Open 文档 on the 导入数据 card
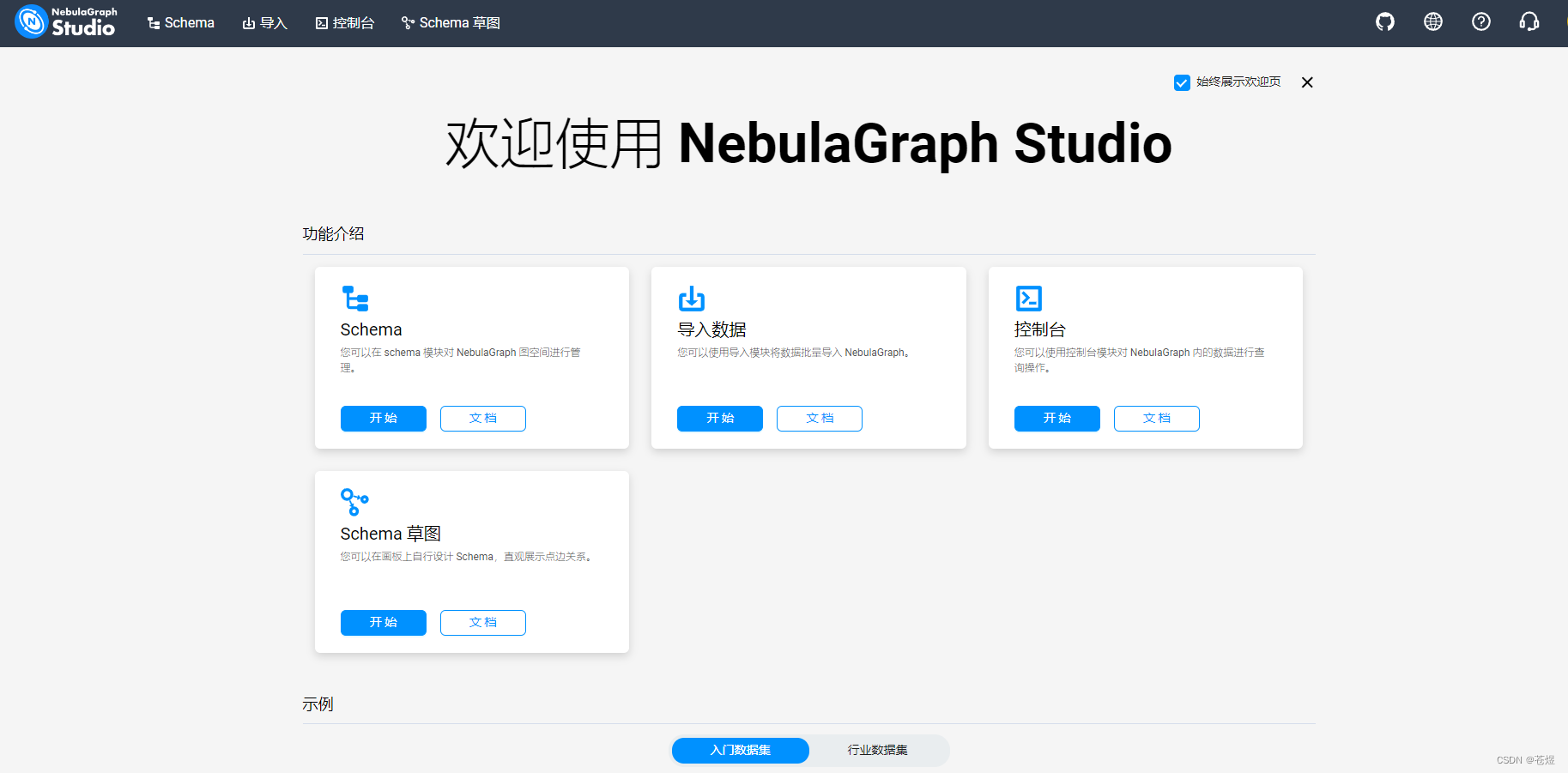This screenshot has width=1568, height=773. [820, 419]
